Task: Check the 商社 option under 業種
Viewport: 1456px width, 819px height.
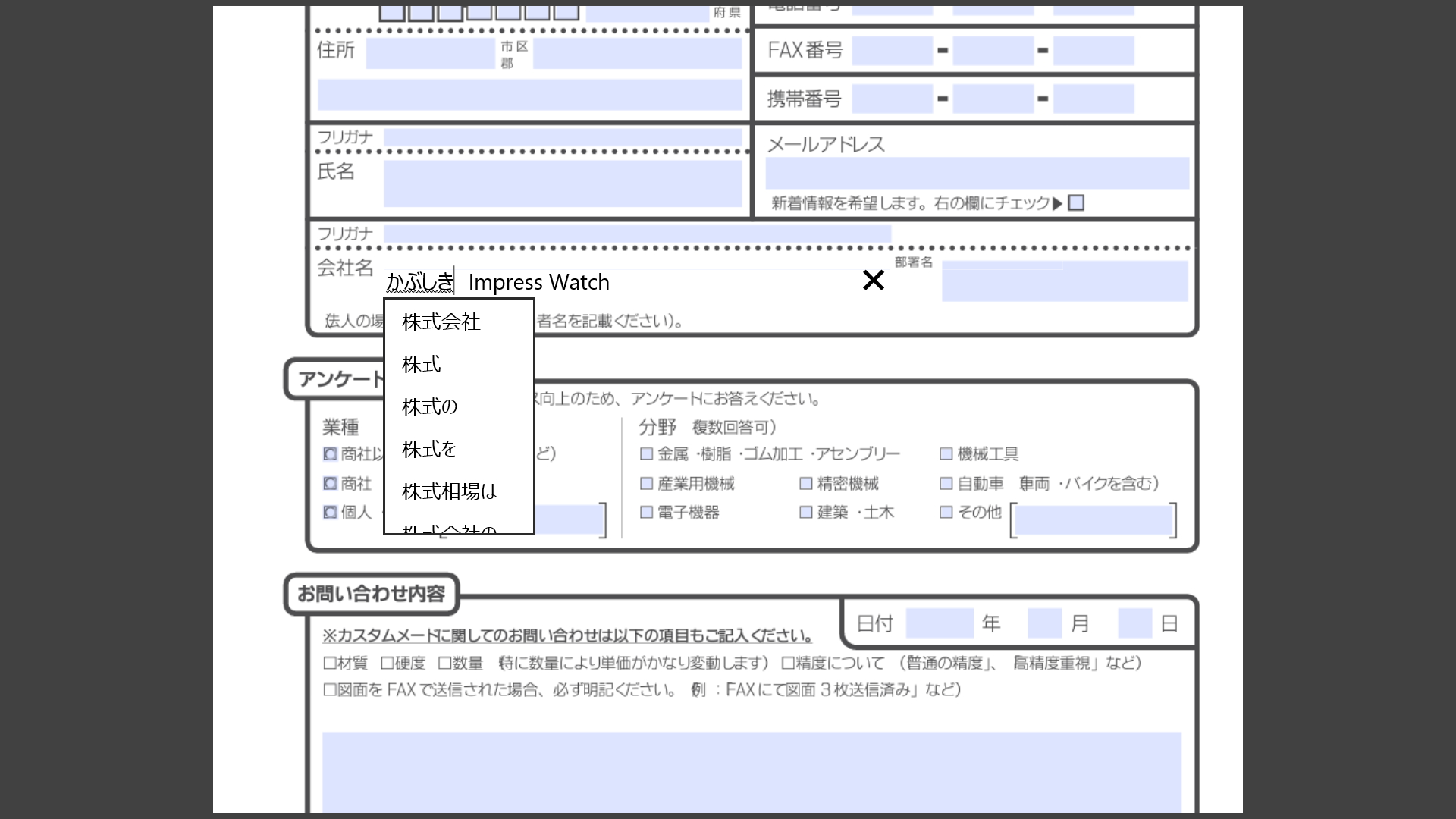Action: [x=330, y=483]
